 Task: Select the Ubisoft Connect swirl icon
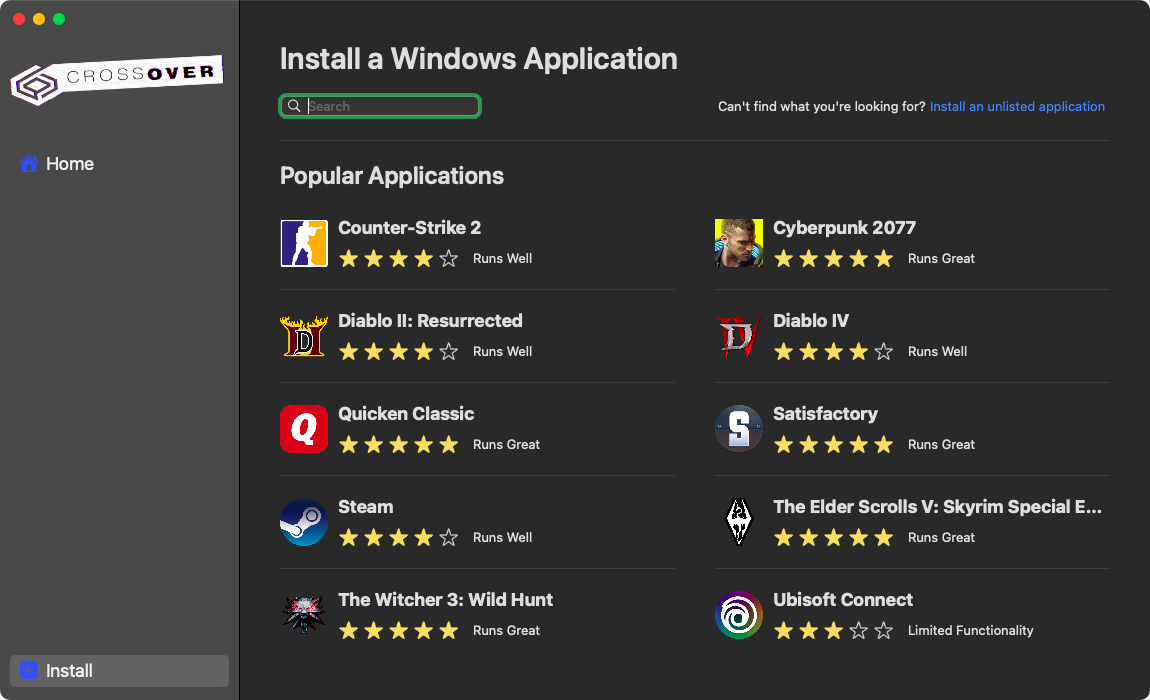coord(739,615)
